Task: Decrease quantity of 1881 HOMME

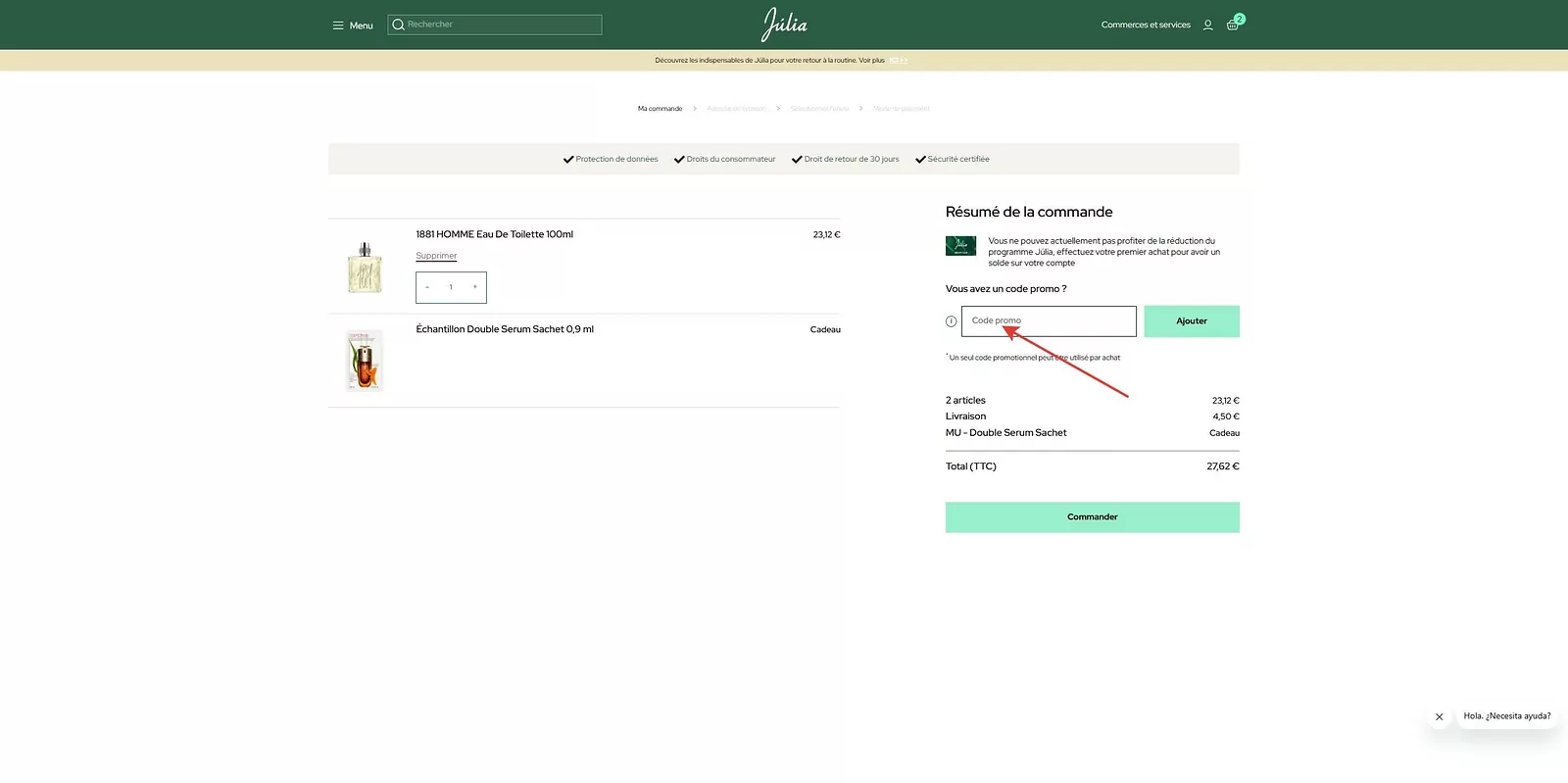Action: 427,287
